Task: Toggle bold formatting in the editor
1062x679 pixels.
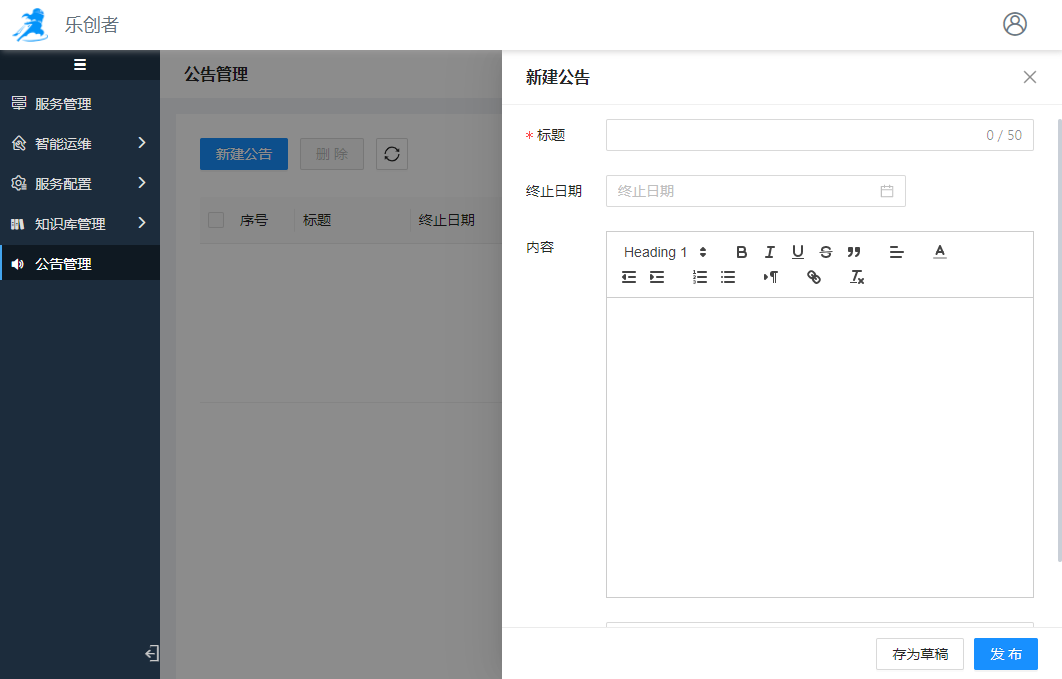Action: point(741,252)
